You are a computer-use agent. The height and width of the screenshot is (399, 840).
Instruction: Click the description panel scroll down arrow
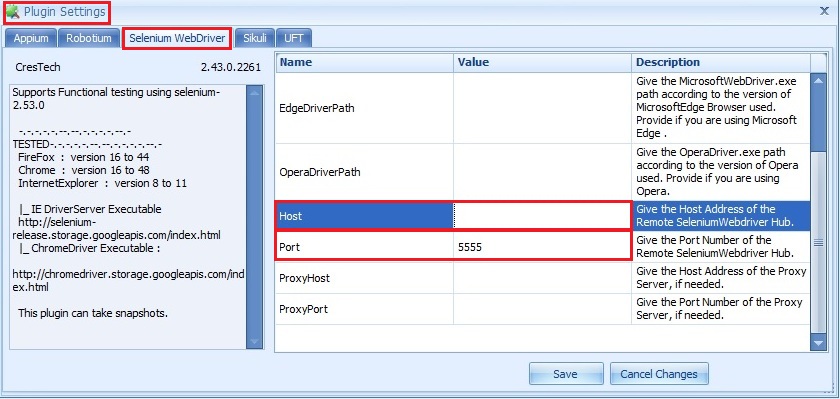(x=254, y=341)
